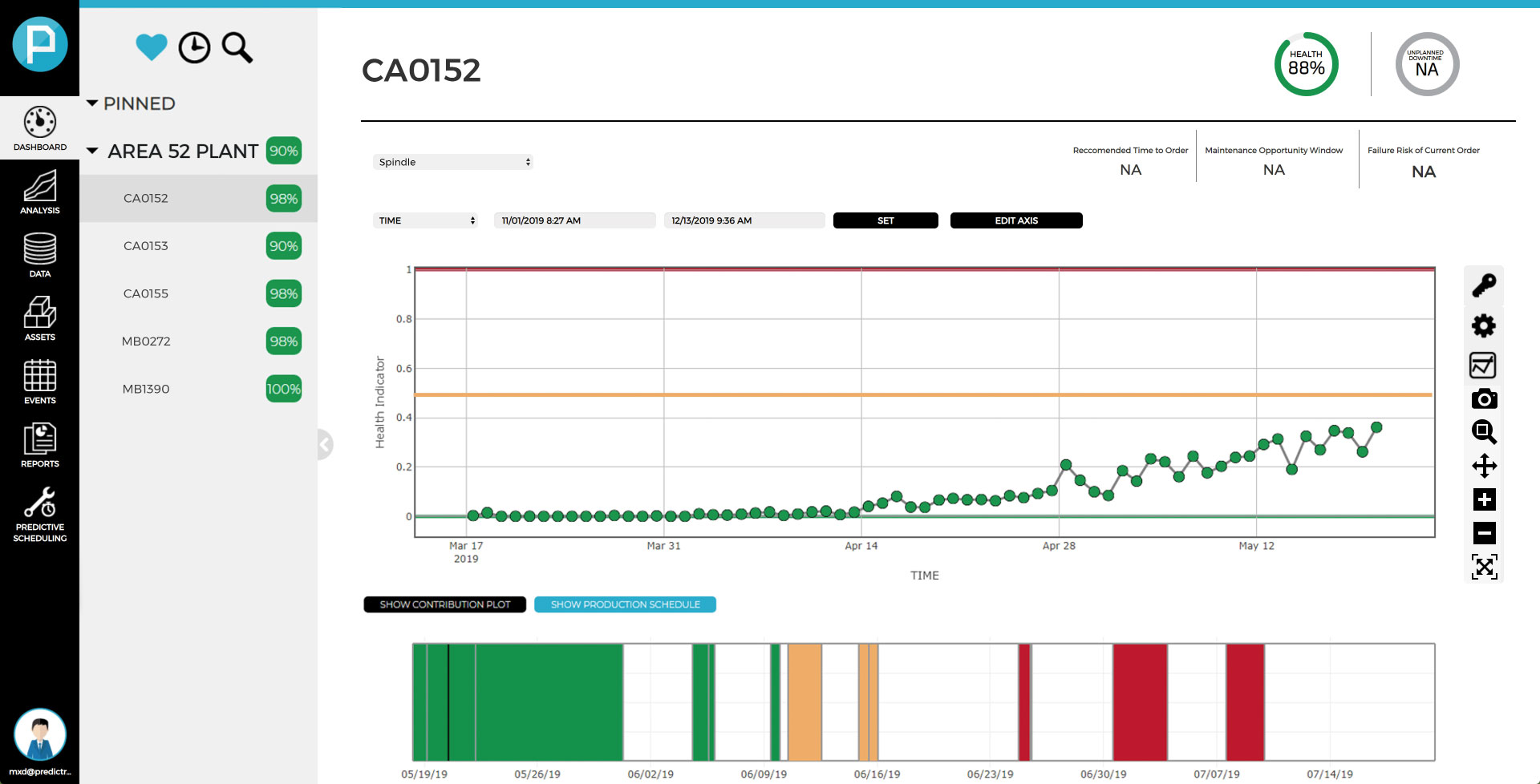Click the search magnifier icon in sidebar
1540x784 pixels.
tap(237, 48)
